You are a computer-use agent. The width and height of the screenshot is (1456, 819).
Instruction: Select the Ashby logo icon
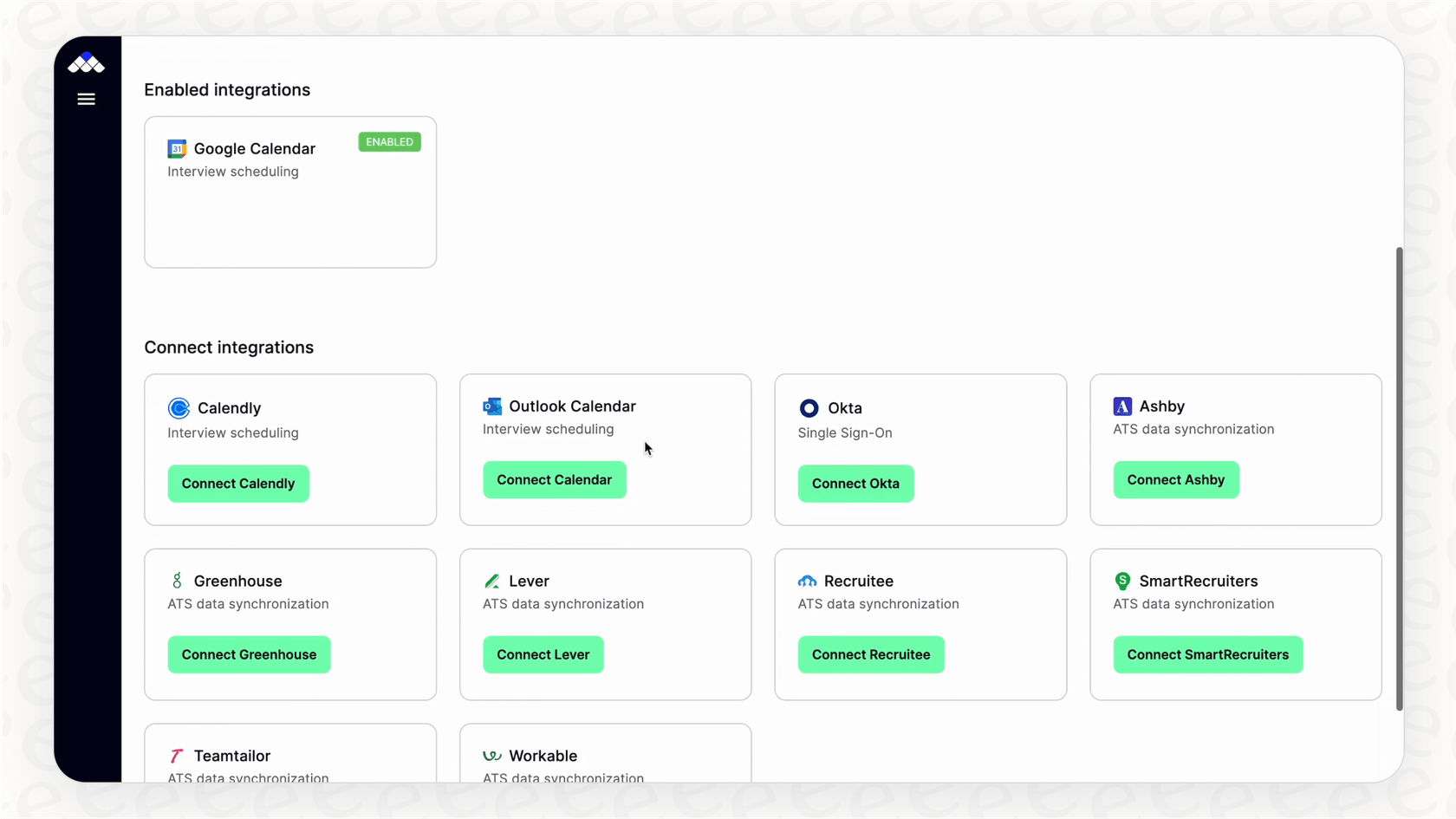tap(1122, 406)
